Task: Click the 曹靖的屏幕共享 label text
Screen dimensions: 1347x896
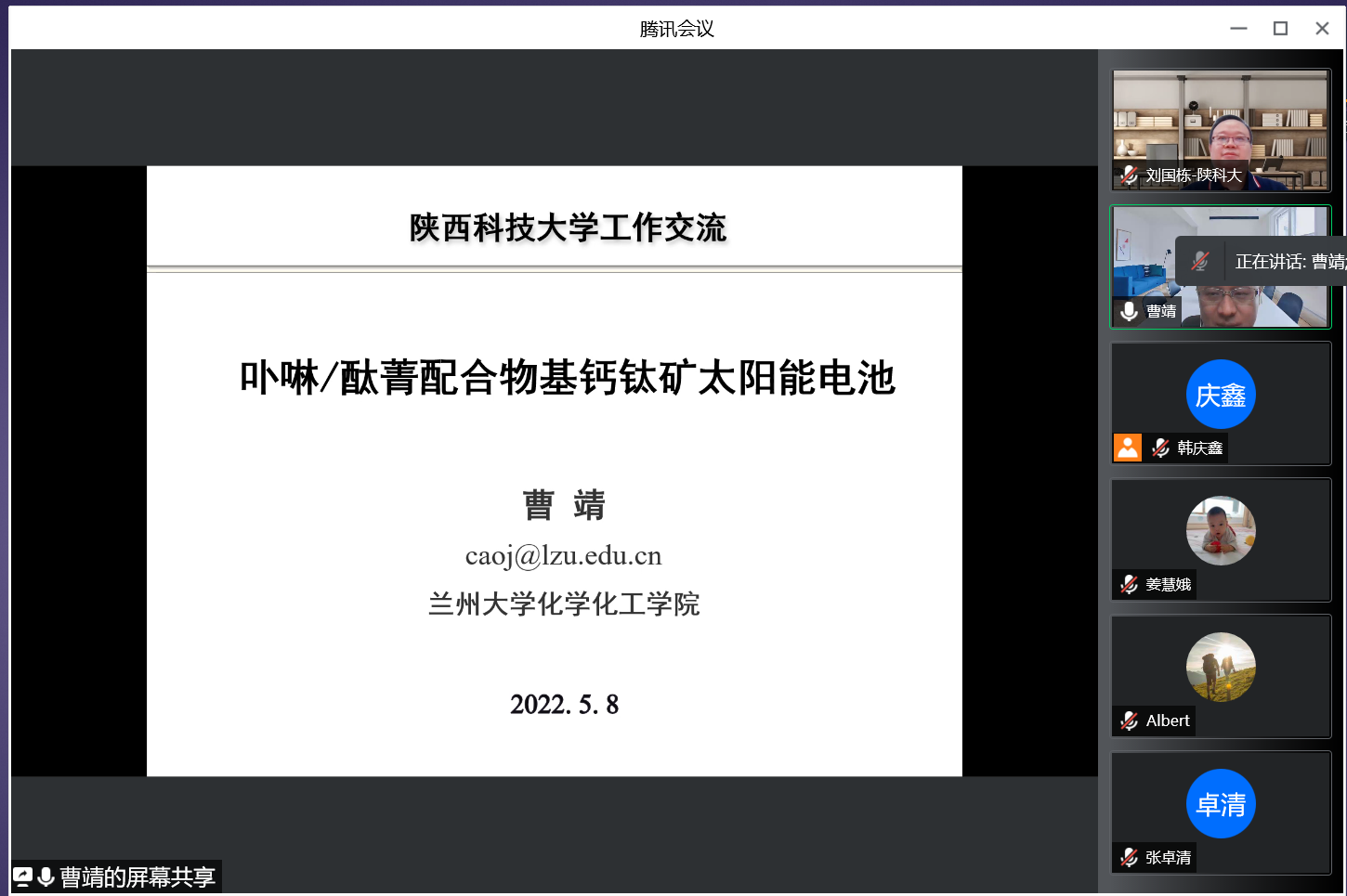Action: (137, 877)
